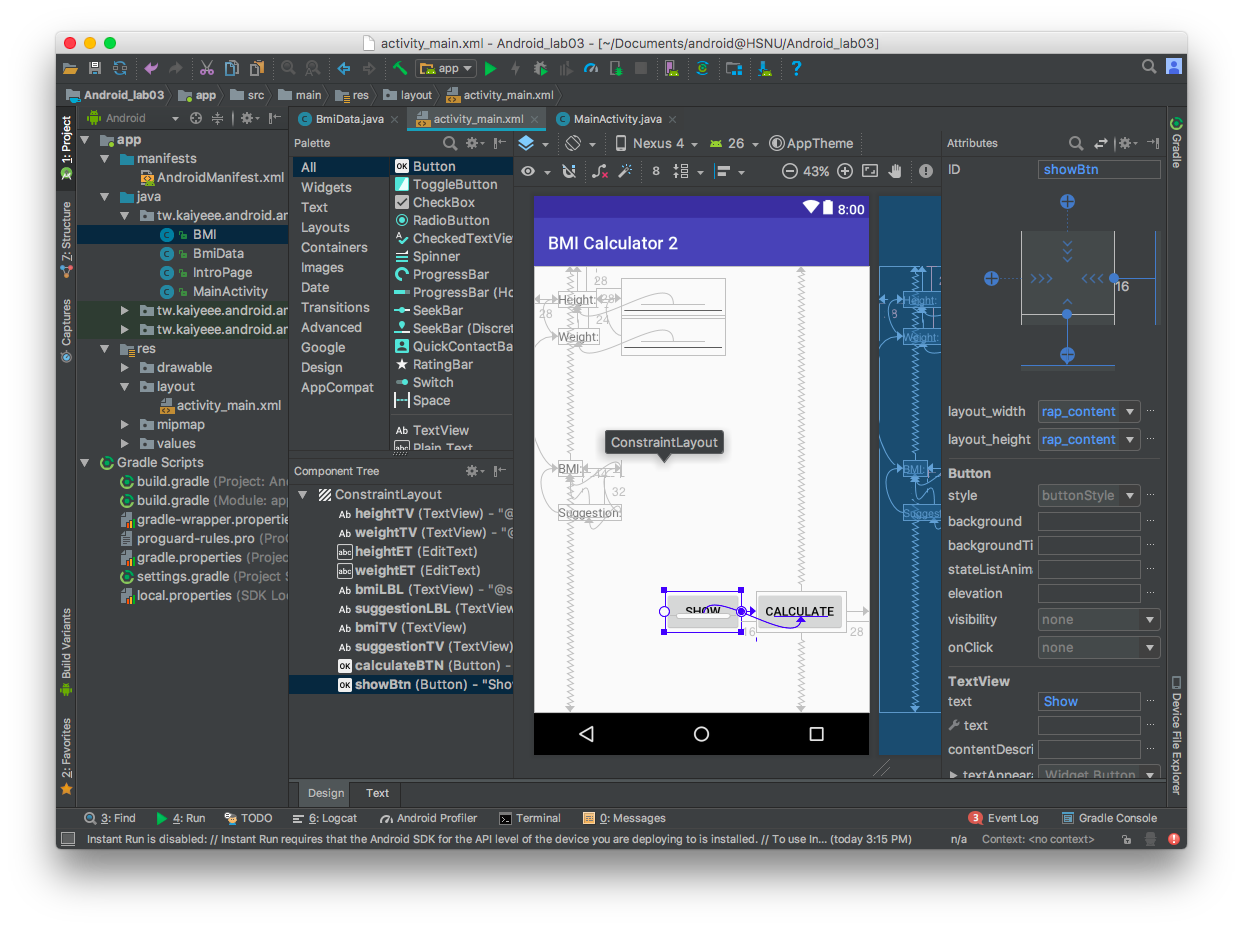The image size is (1243, 929).
Task: Click the Copy toolbar icon
Action: pyautogui.click(x=231, y=68)
